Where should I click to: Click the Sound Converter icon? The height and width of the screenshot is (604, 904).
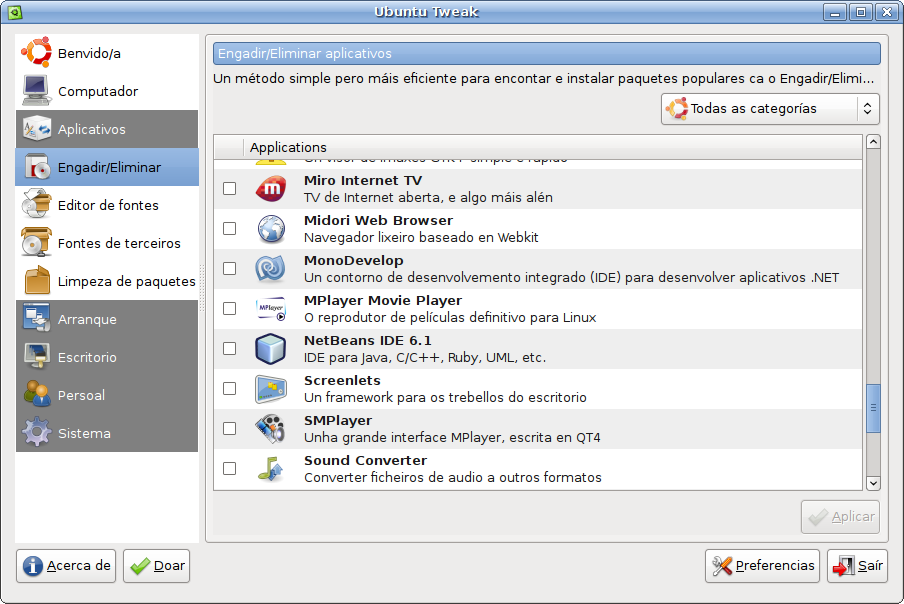(x=271, y=469)
